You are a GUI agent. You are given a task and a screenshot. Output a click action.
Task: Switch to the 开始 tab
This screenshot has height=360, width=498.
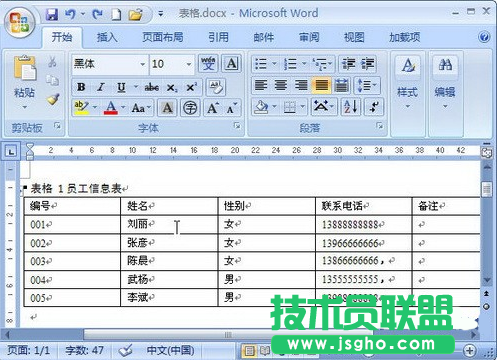[62, 37]
